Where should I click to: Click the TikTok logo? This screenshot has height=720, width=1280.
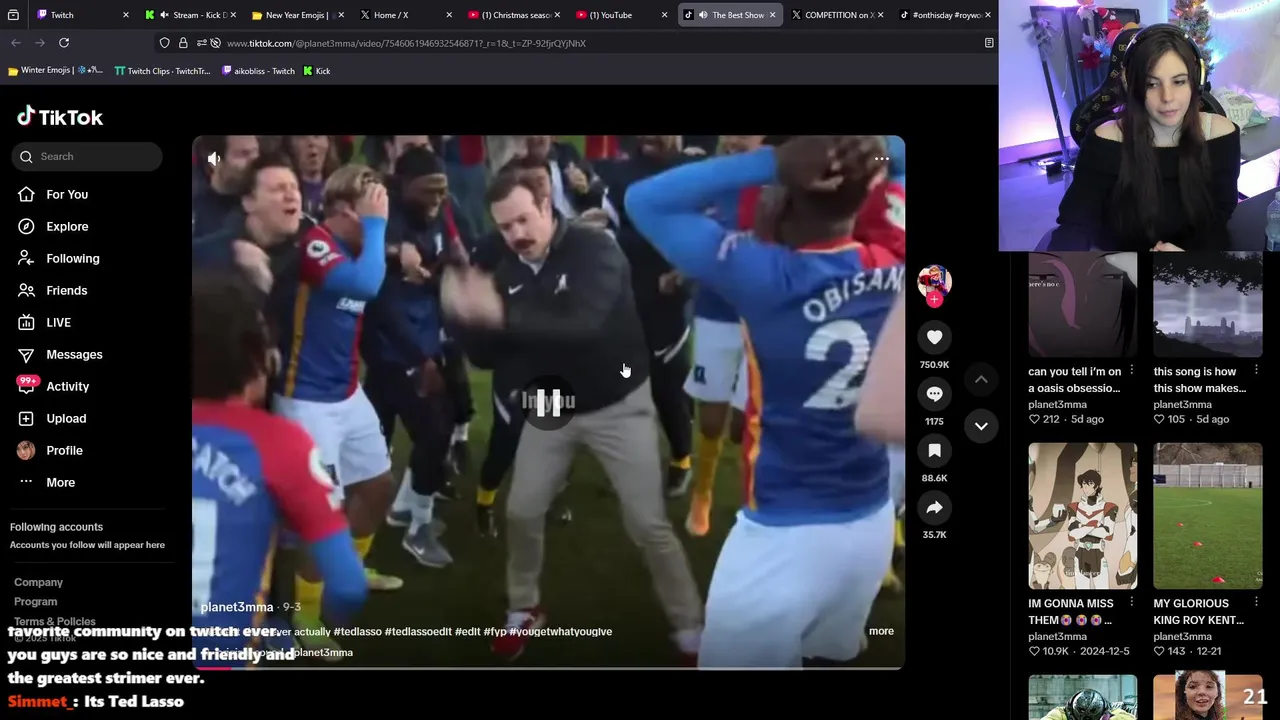click(60, 117)
